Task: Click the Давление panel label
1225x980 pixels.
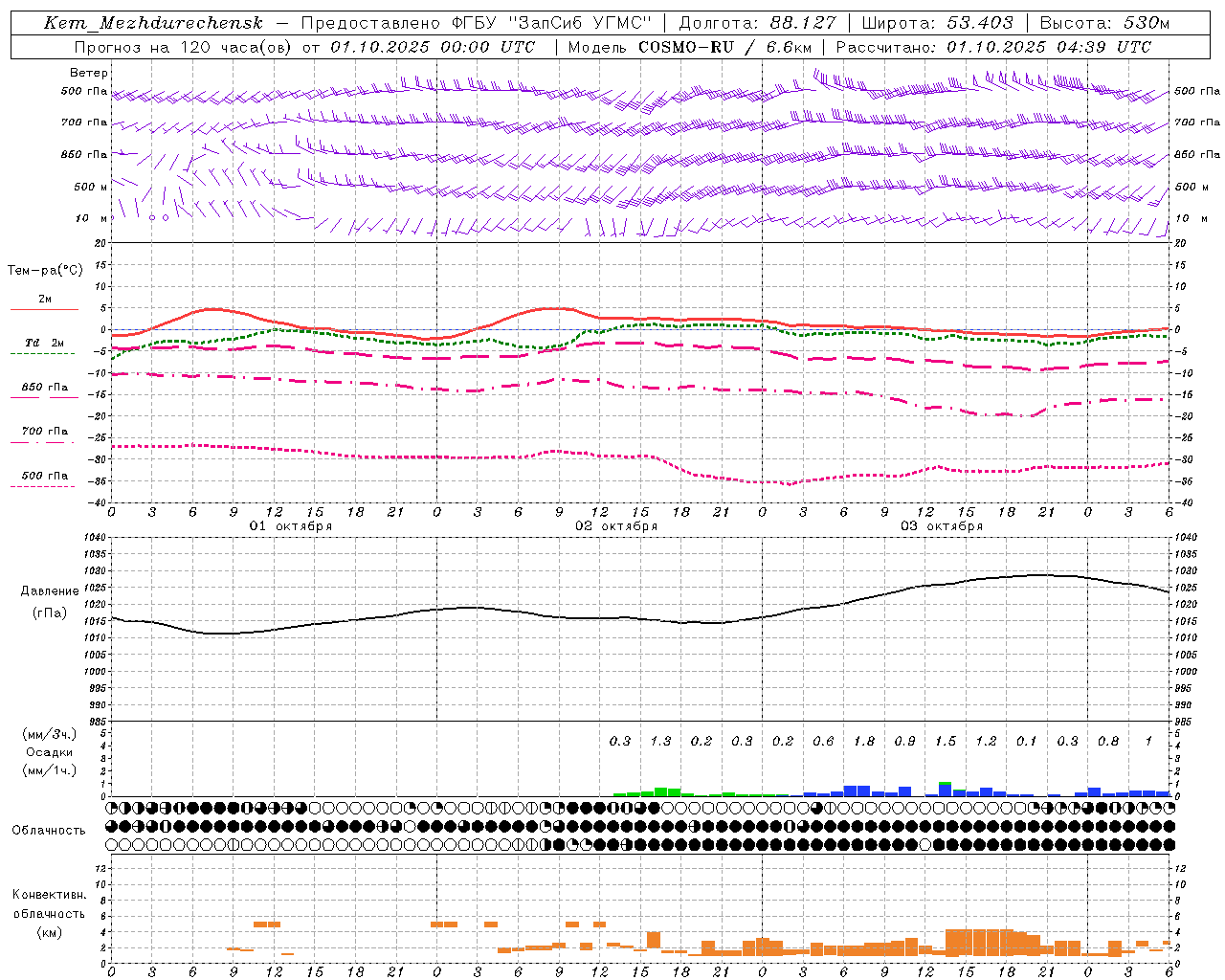Action: pos(50,591)
